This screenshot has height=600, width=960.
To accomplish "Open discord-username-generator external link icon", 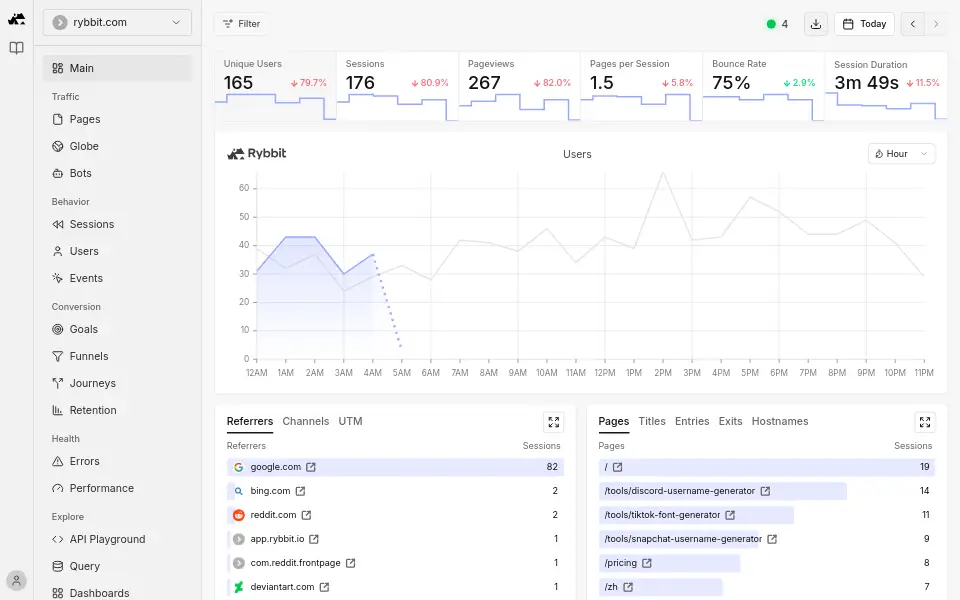I will pos(765,491).
